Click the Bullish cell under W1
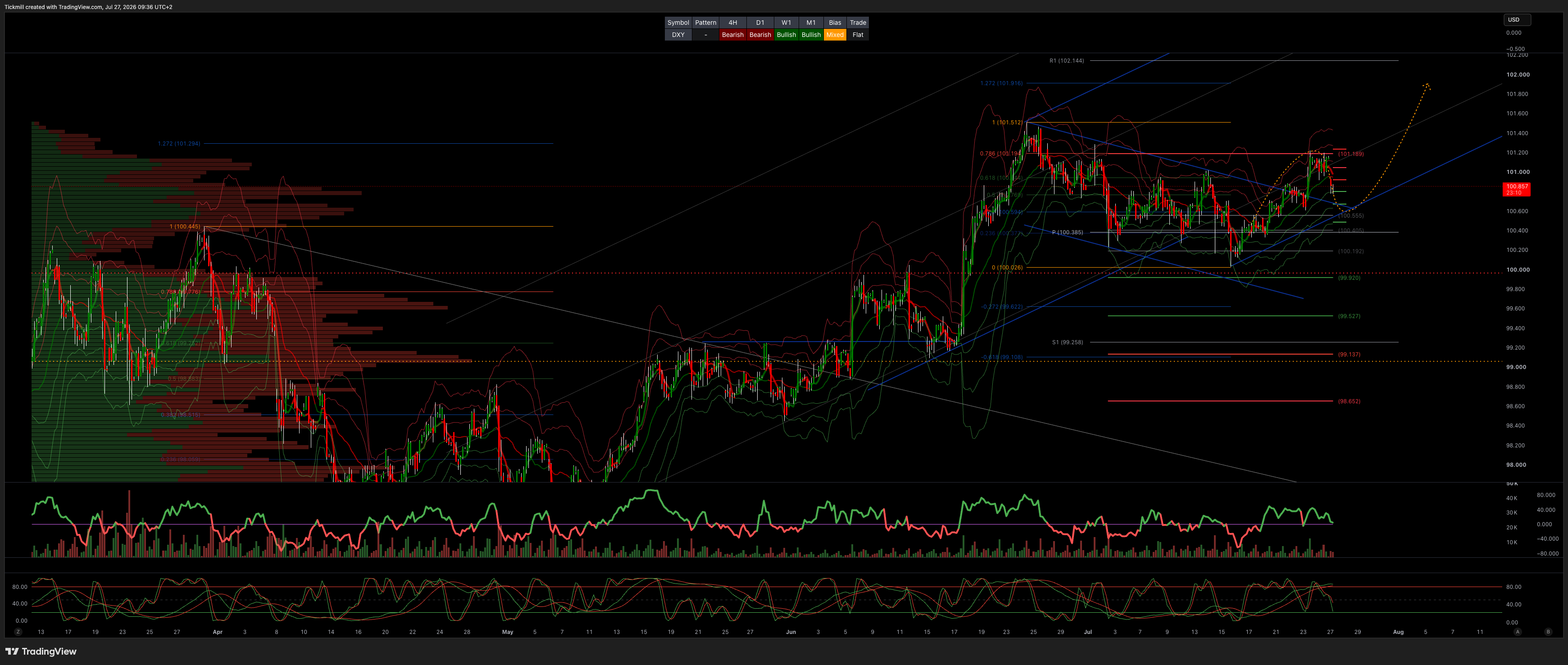The height and width of the screenshot is (665, 1568). tap(786, 35)
